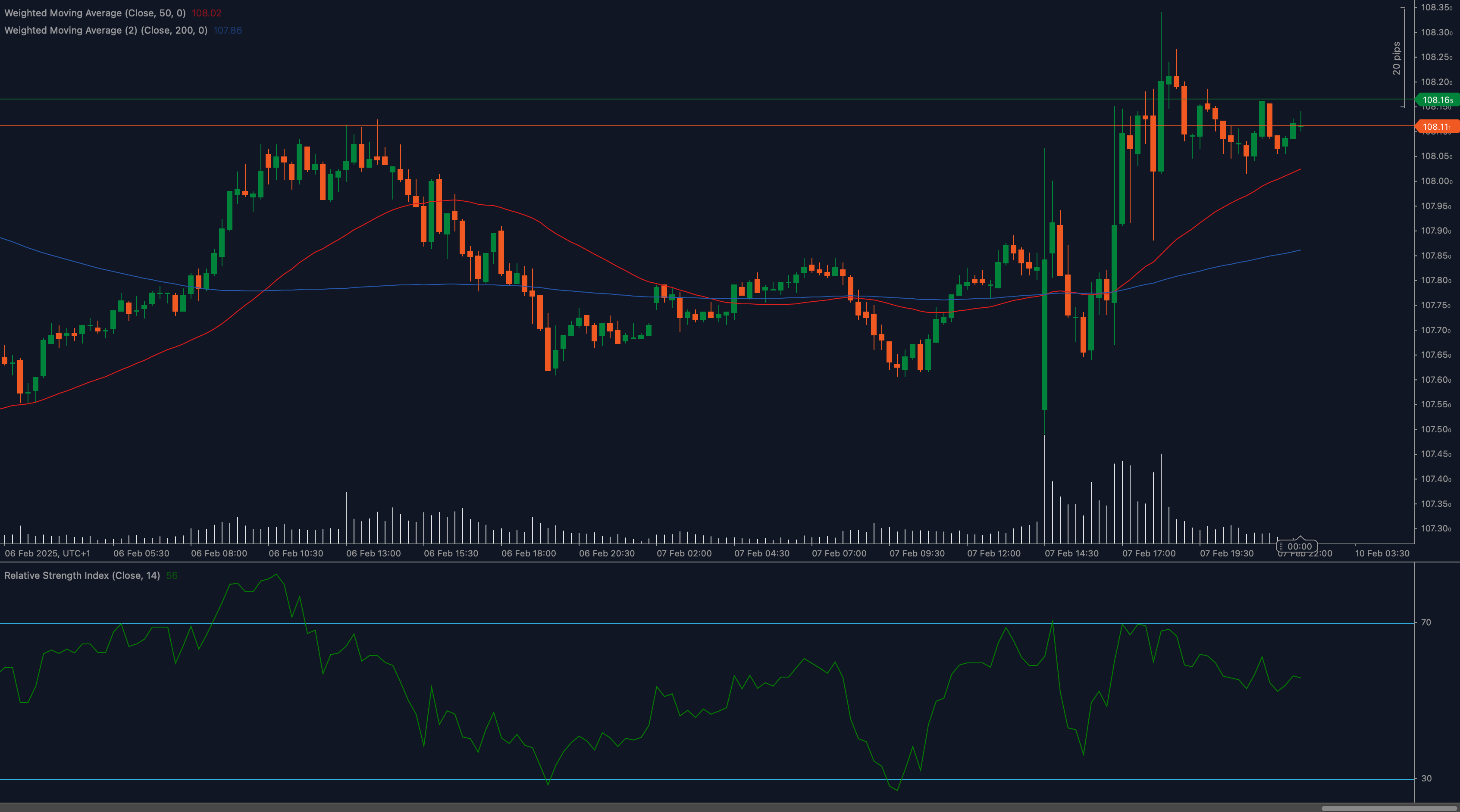The width and height of the screenshot is (1460, 812).
Task: Click the red WMA value 108.02
Action: [206, 13]
